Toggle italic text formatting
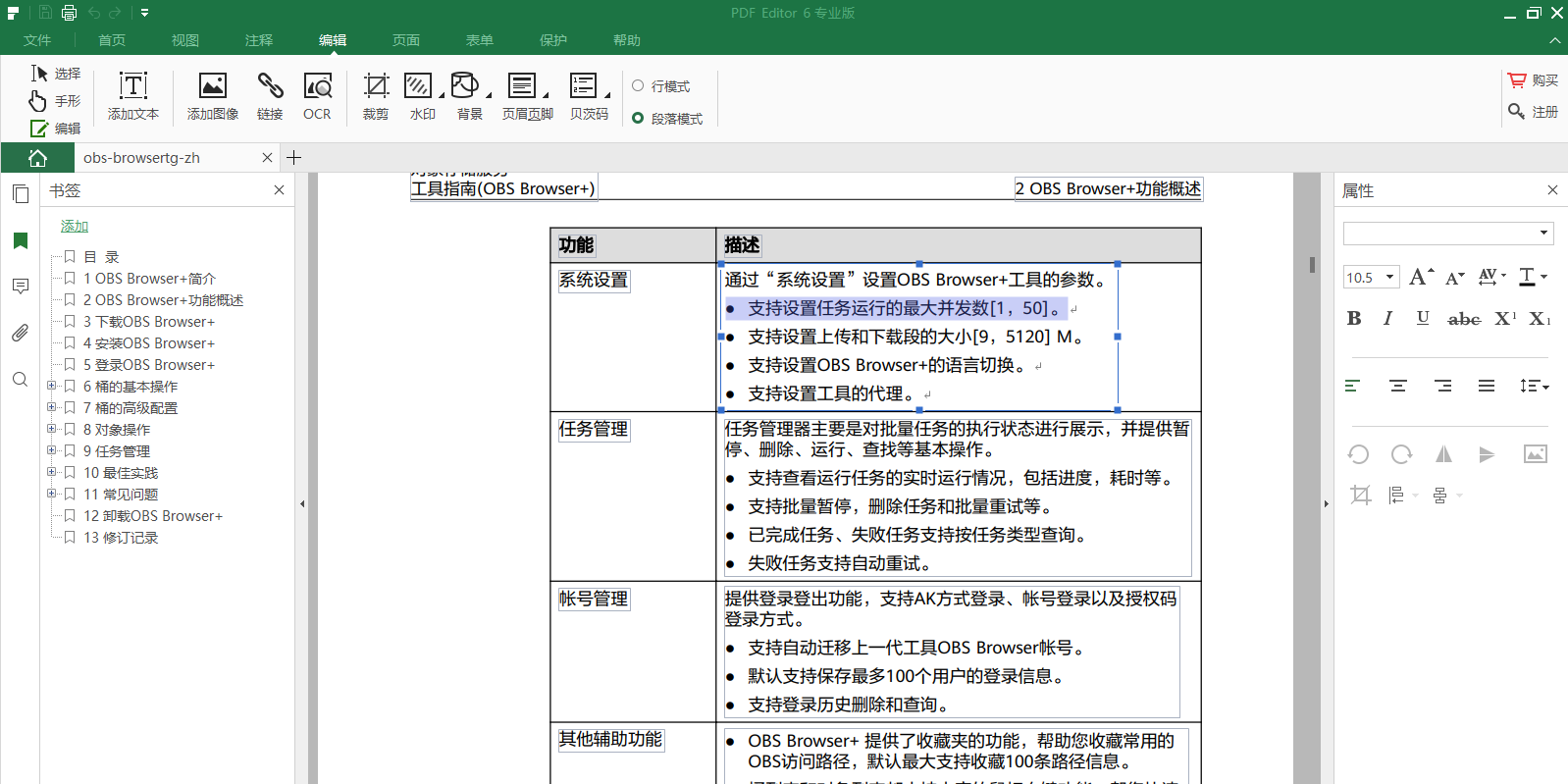The image size is (1568, 784). [1387, 318]
